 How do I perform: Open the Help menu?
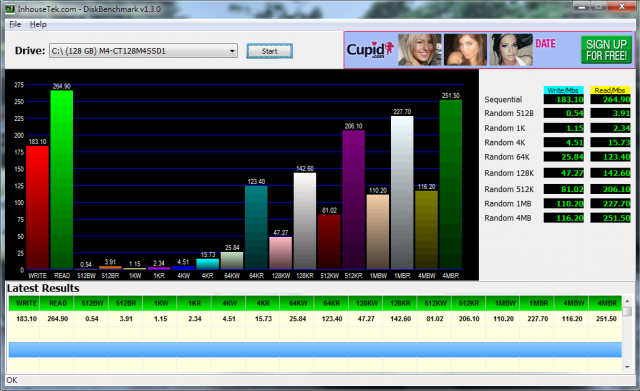pos(38,24)
